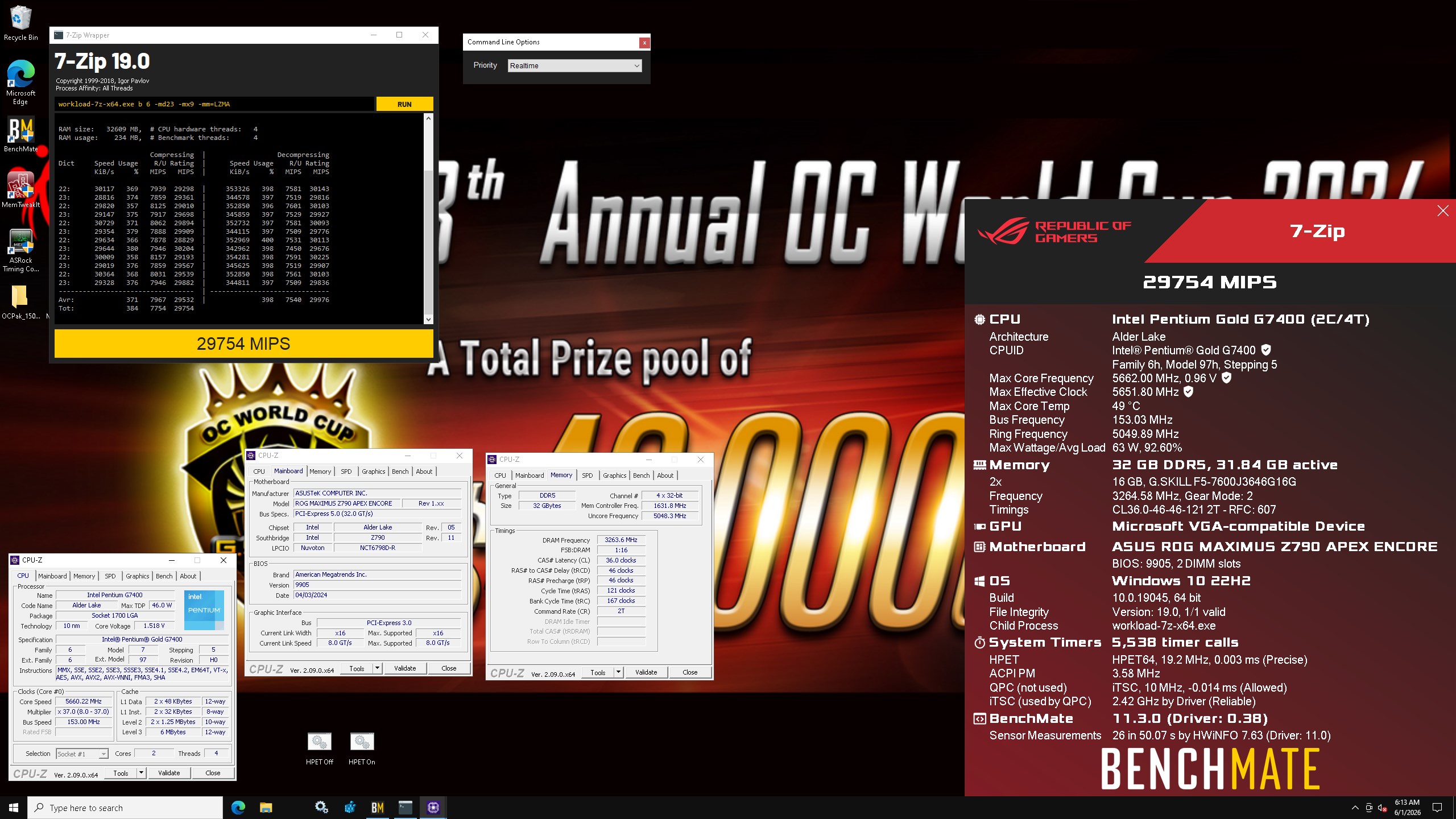Click the Windows logo icon beside OS heading
The height and width of the screenshot is (819, 1456).
(979, 581)
